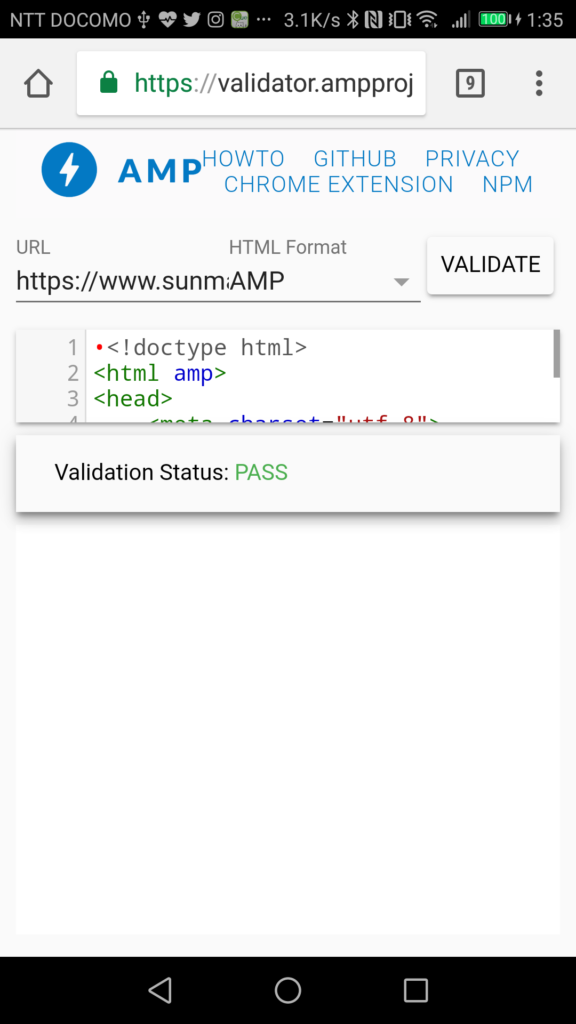Click the VALIDATE button
This screenshot has width=576, height=1024.
point(490,264)
